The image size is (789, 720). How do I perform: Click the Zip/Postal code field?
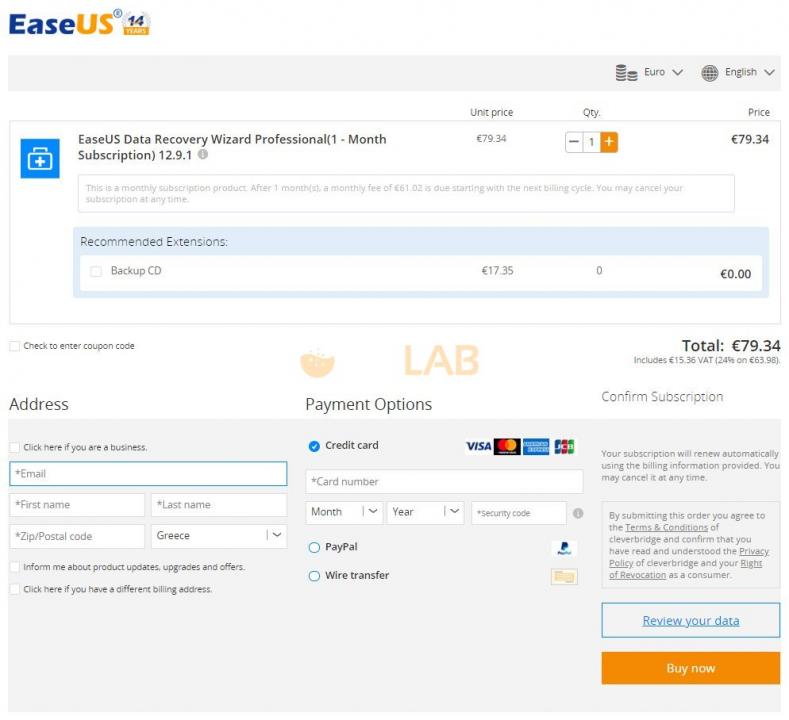(76, 536)
